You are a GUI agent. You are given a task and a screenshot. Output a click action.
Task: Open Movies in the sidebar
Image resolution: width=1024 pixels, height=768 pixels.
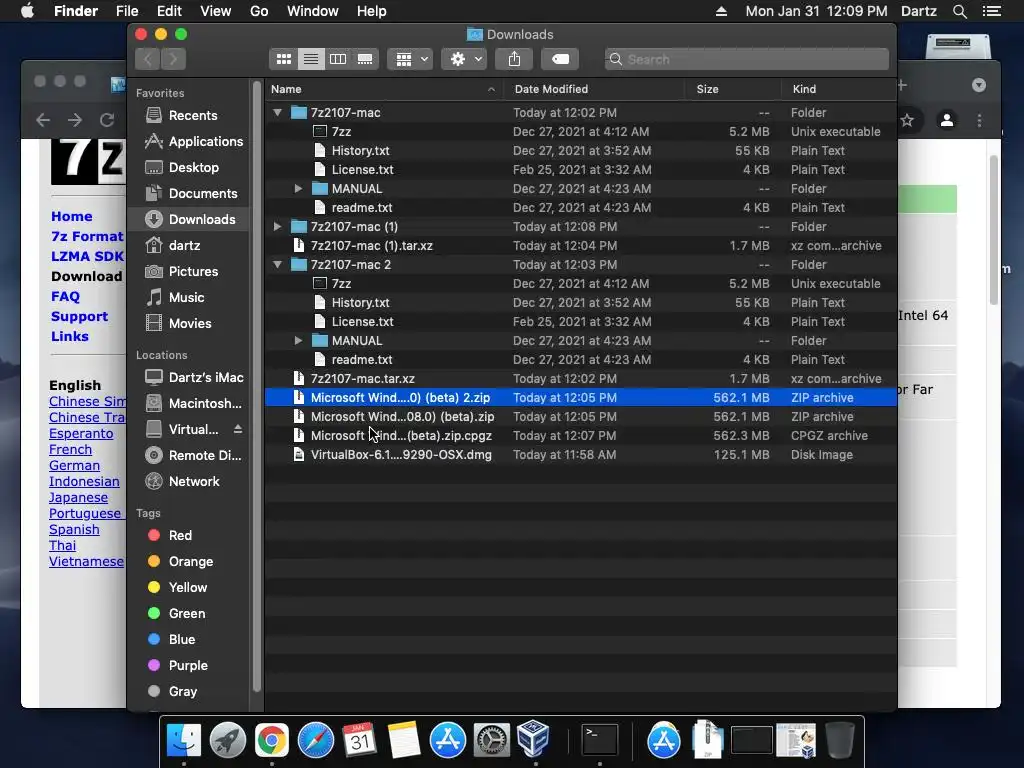[x=190, y=324]
